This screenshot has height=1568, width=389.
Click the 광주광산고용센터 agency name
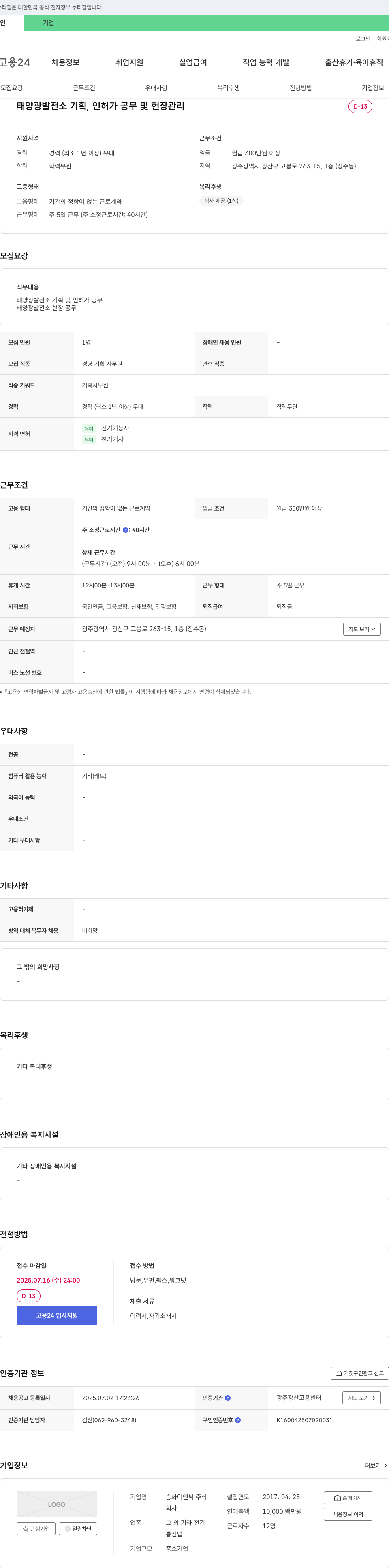299,1398
